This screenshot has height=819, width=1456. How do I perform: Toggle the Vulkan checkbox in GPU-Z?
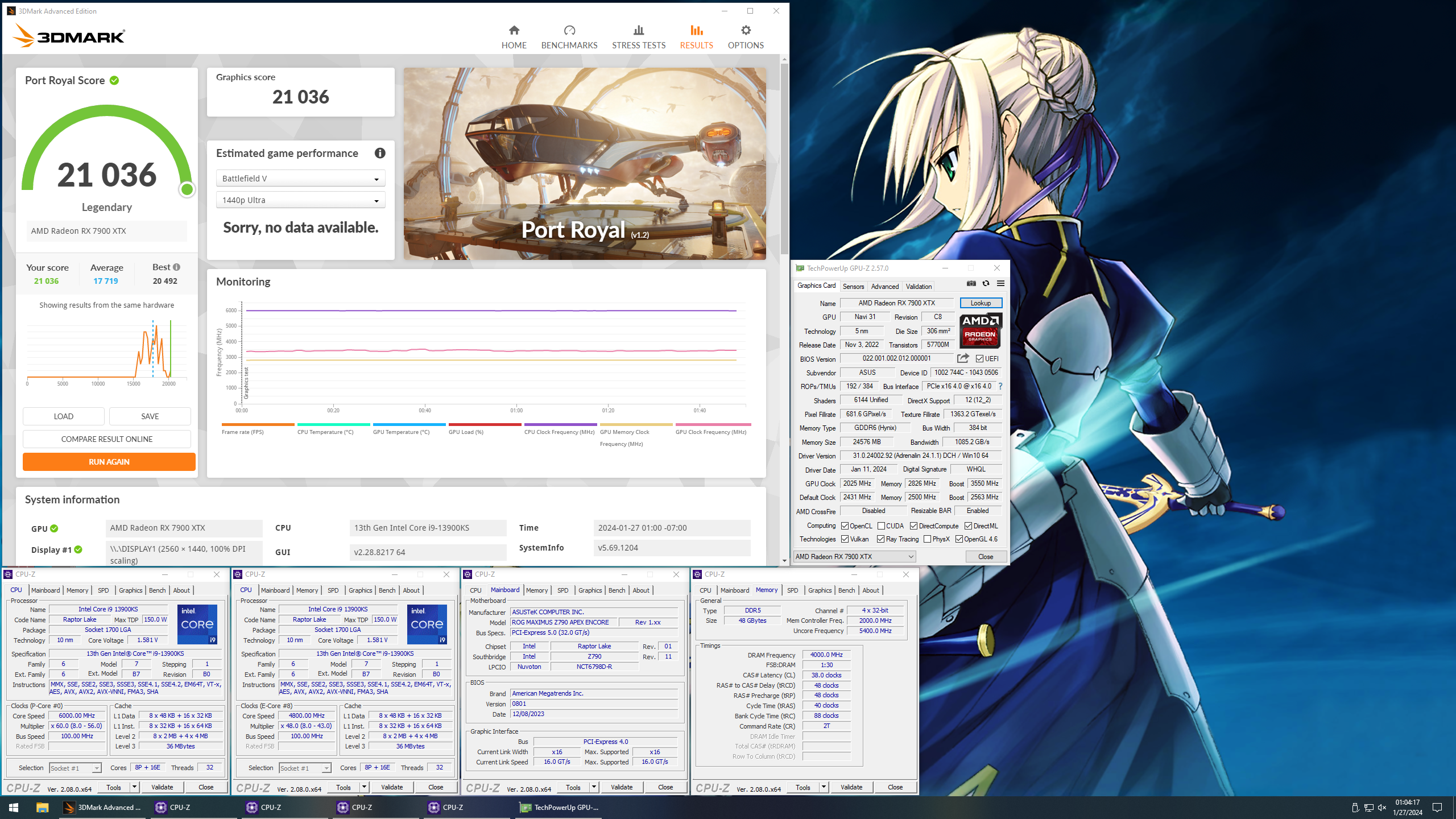tap(845, 539)
